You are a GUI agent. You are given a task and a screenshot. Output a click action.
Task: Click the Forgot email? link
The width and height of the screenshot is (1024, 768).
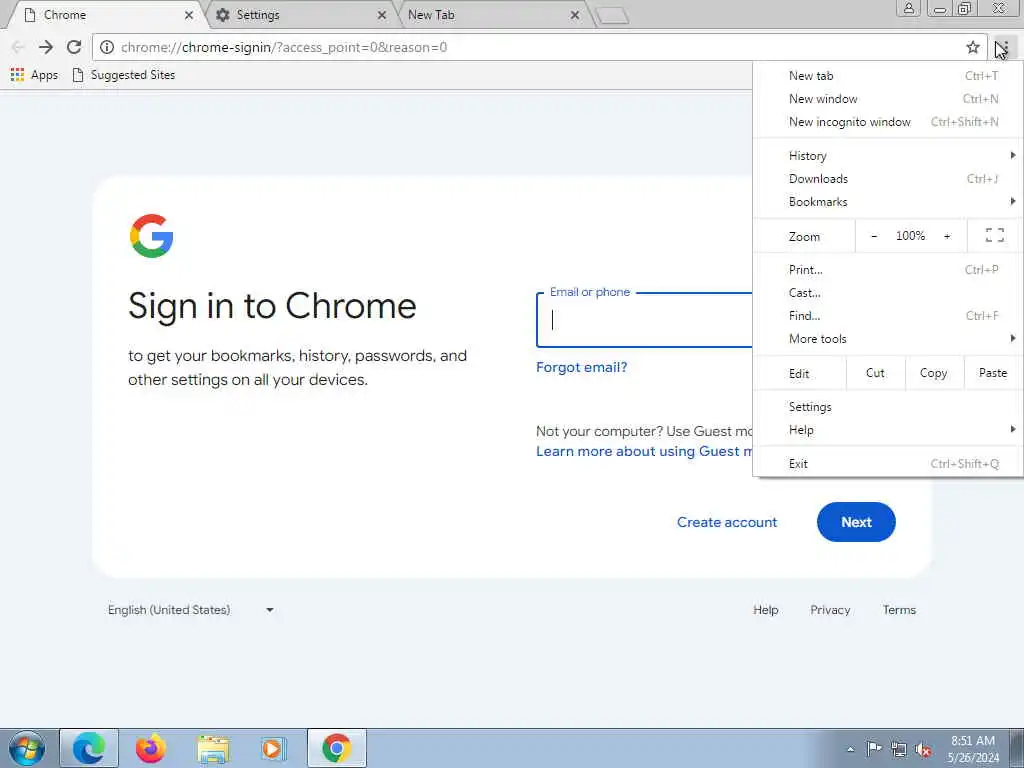point(581,367)
